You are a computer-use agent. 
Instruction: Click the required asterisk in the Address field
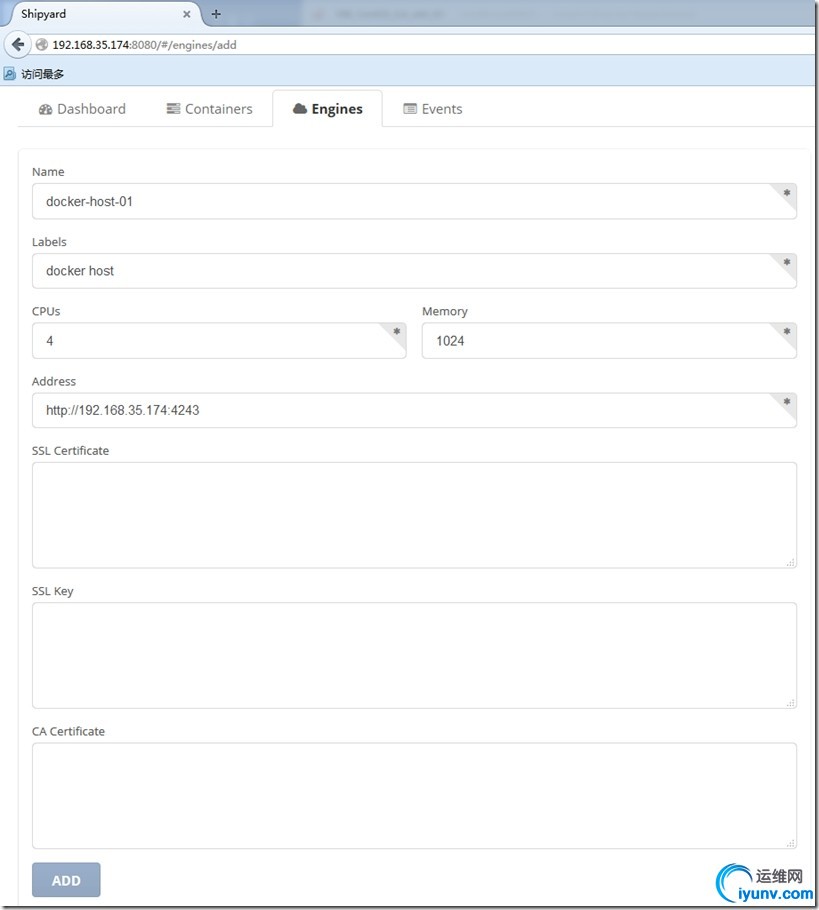pos(786,402)
